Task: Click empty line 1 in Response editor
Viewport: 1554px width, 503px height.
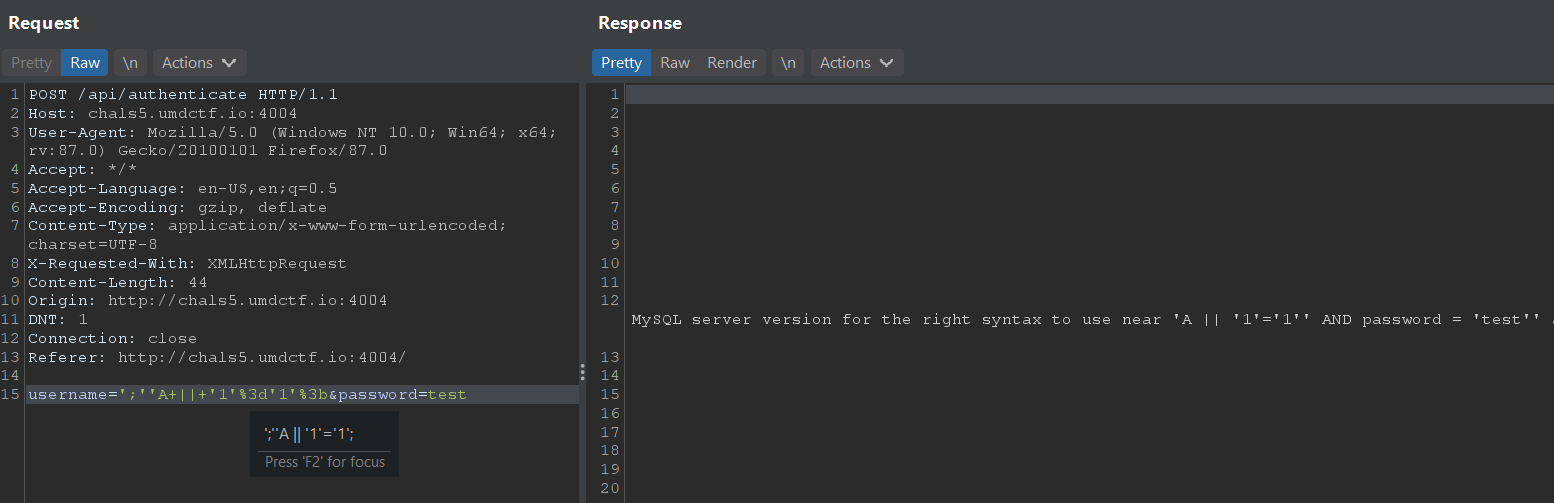Action: (x=1090, y=94)
